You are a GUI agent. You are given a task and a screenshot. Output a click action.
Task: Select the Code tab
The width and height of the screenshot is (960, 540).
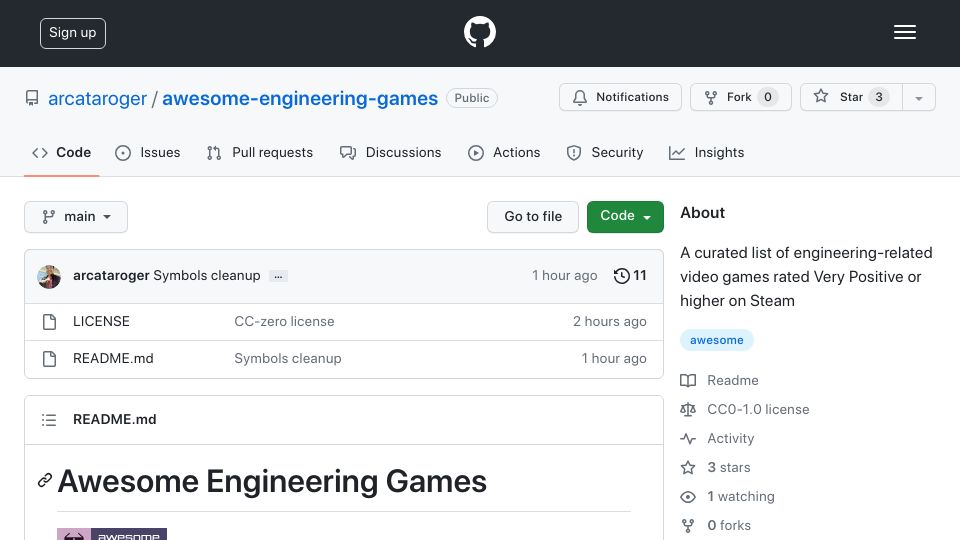[61, 152]
